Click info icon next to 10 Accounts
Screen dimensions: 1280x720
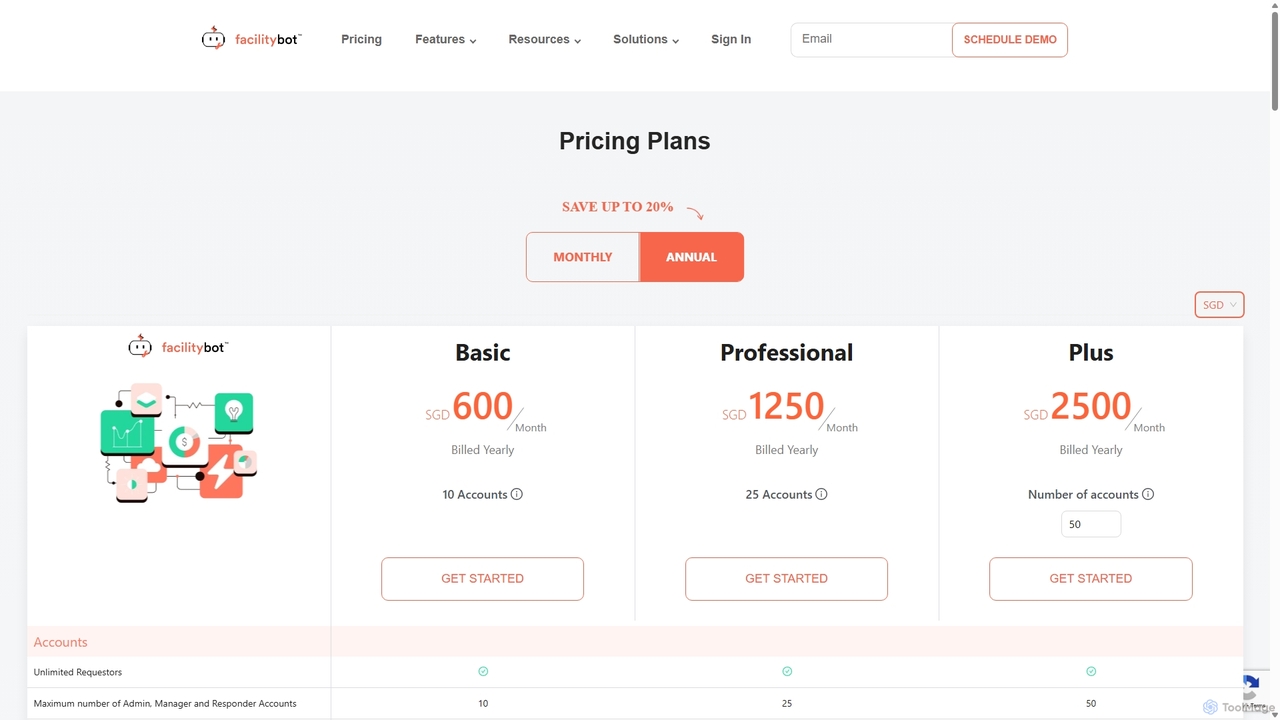(x=517, y=494)
